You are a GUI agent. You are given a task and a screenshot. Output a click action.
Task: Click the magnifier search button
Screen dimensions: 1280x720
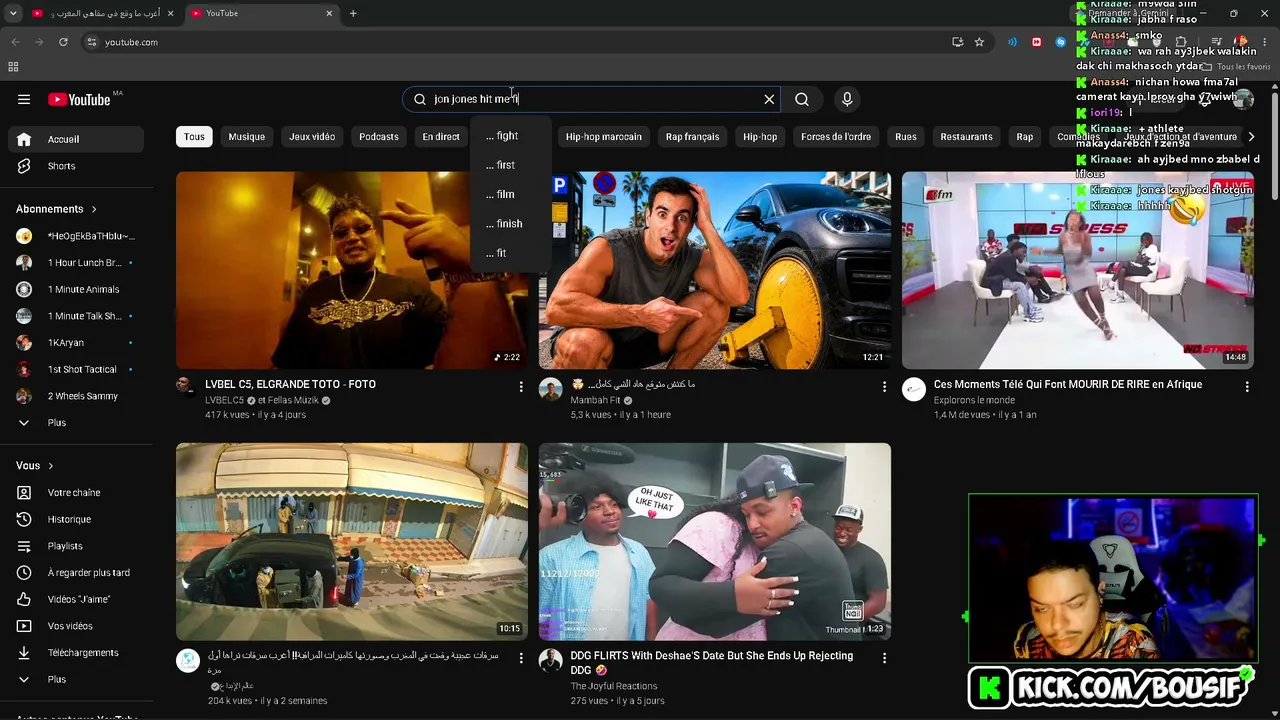click(802, 99)
